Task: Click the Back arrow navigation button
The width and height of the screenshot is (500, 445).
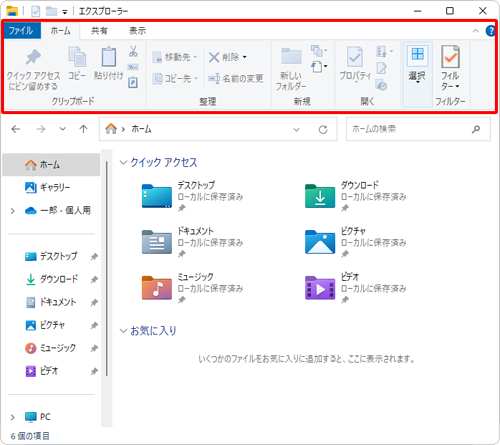Action: pyautogui.click(x=16, y=129)
